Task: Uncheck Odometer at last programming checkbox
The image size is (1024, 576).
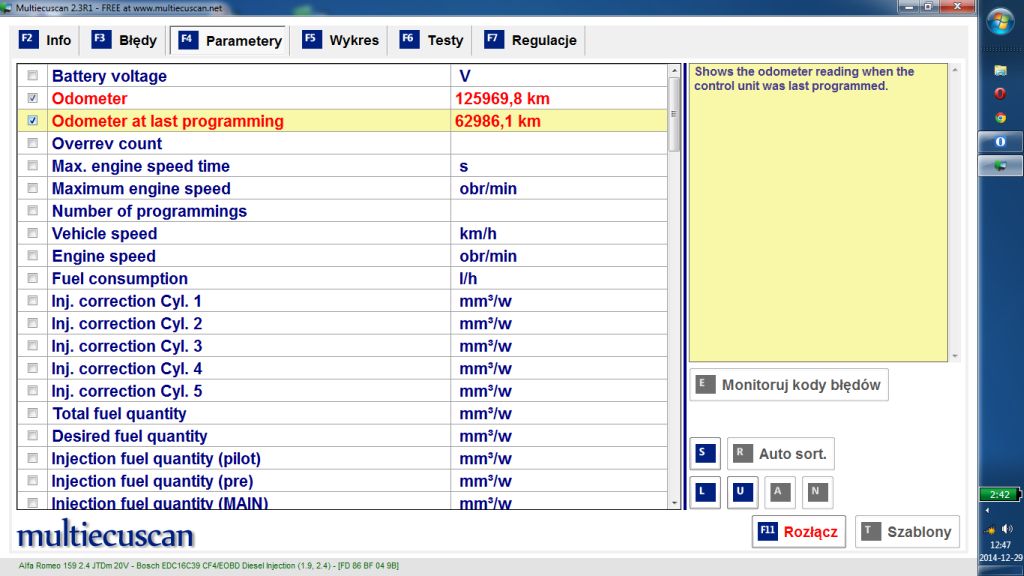Action: (33, 121)
